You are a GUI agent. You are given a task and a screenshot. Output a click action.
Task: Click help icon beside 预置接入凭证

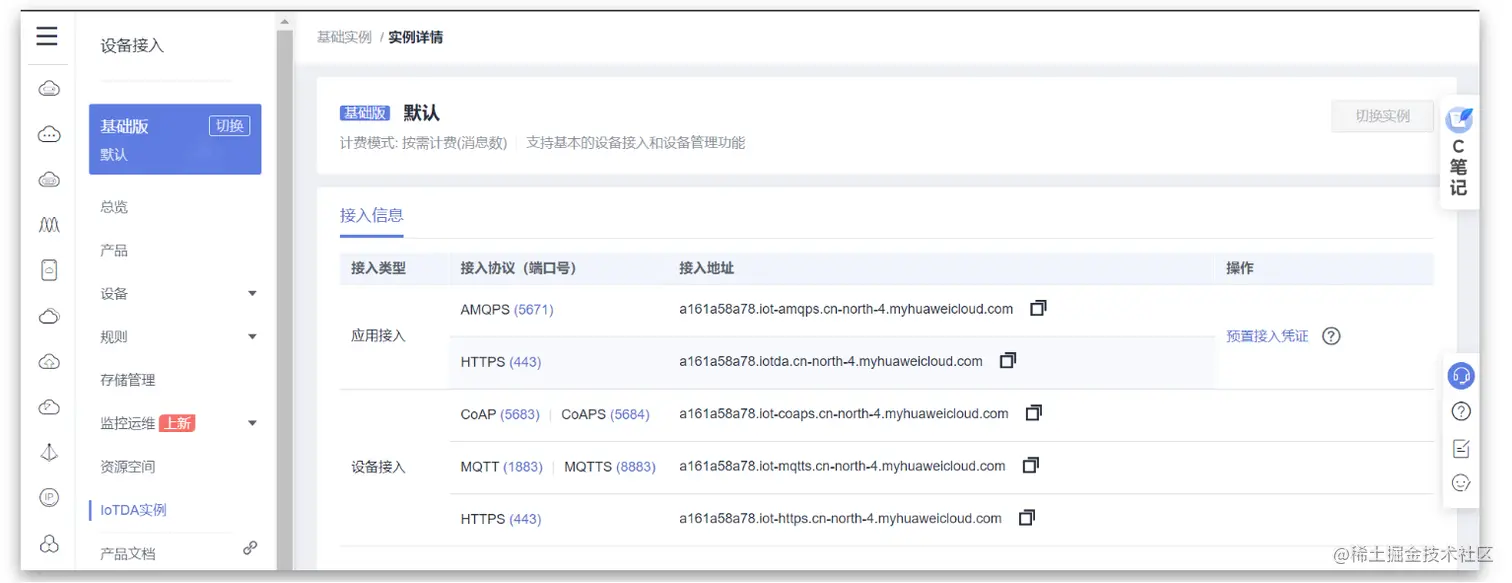pyautogui.click(x=1331, y=336)
